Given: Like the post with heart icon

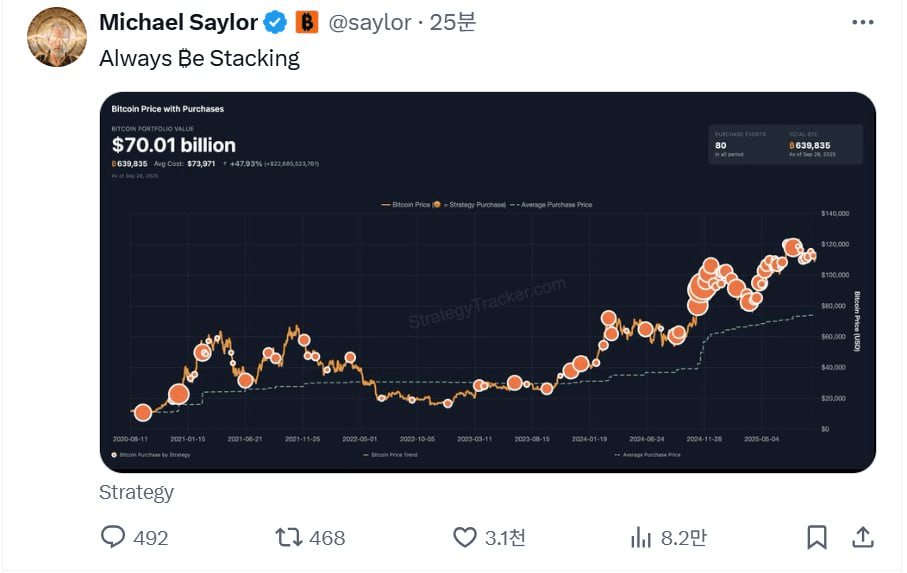Looking at the screenshot, I should pos(464,537).
